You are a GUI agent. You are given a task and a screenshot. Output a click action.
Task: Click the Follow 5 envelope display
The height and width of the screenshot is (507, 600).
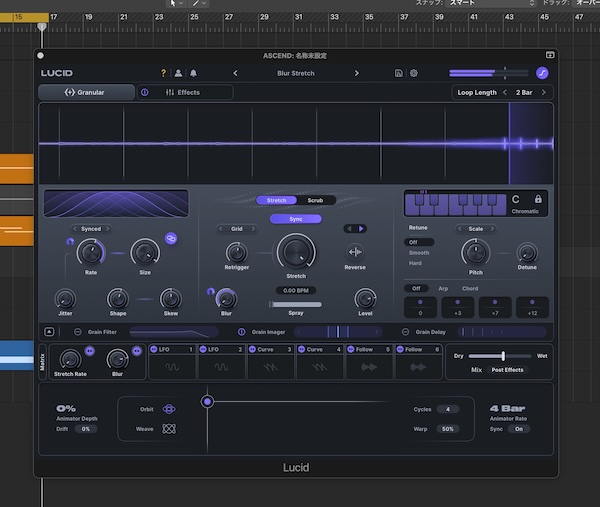click(369, 367)
